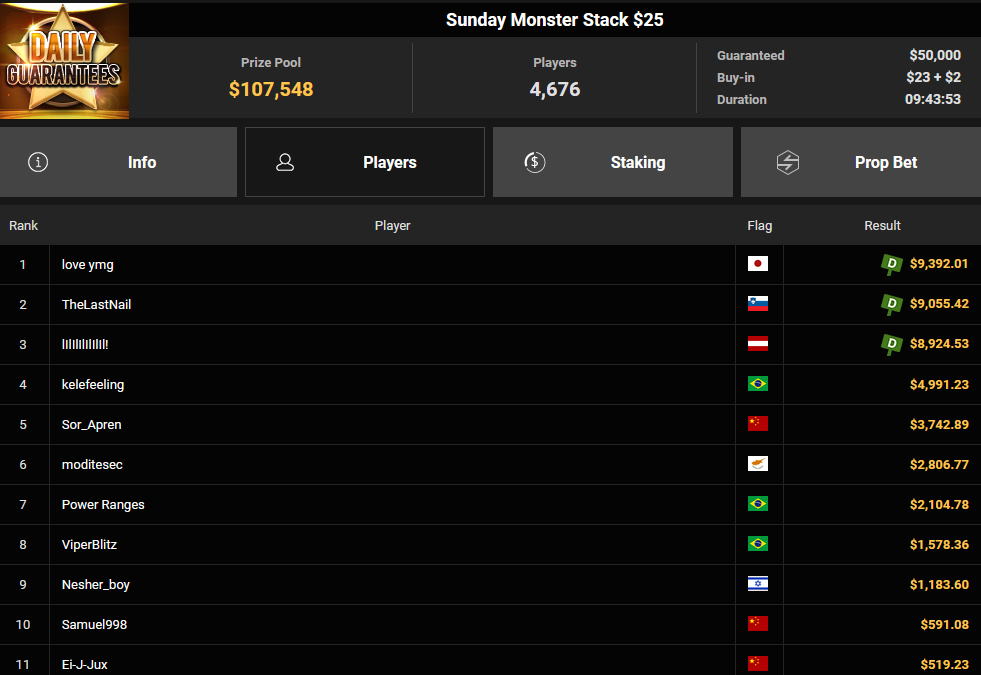Click the Slovenia flag for TheLastNail
The width and height of the screenshot is (981, 675).
pyautogui.click(x=758, y=304)
